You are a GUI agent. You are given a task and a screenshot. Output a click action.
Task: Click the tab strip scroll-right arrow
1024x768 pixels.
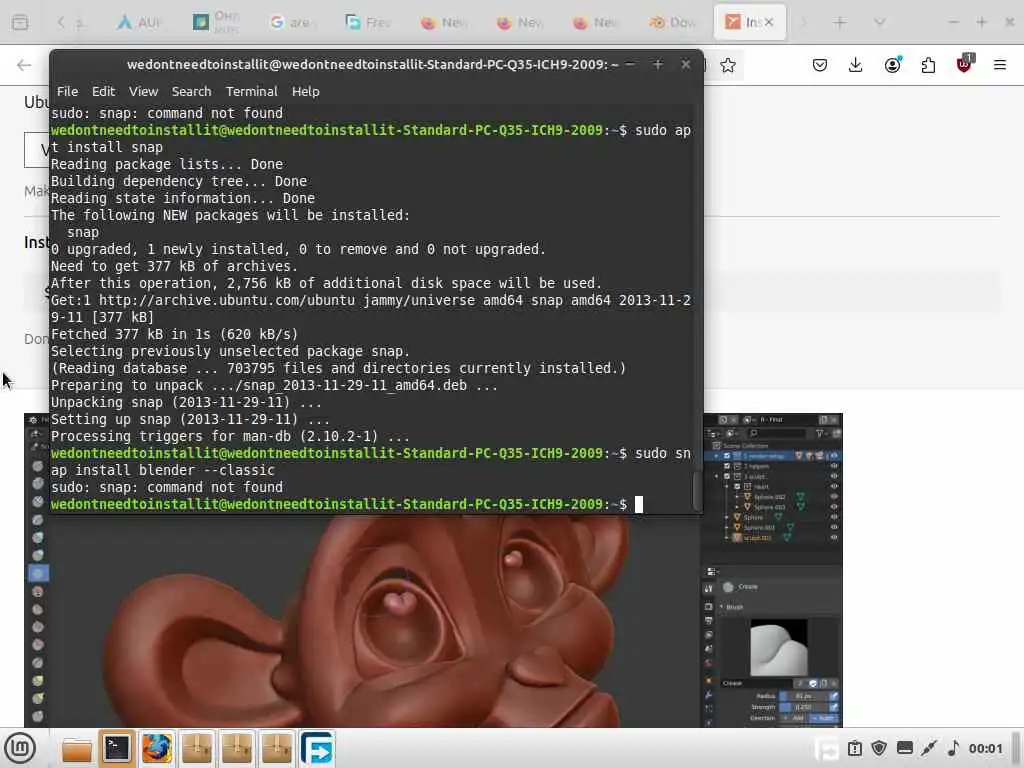(x=803, y=22)
